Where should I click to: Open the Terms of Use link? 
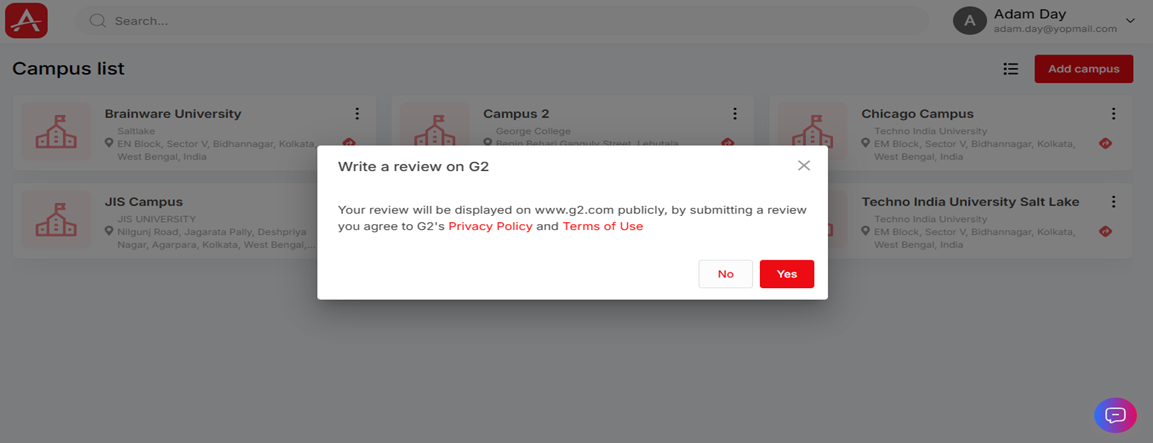pos(603,227)
